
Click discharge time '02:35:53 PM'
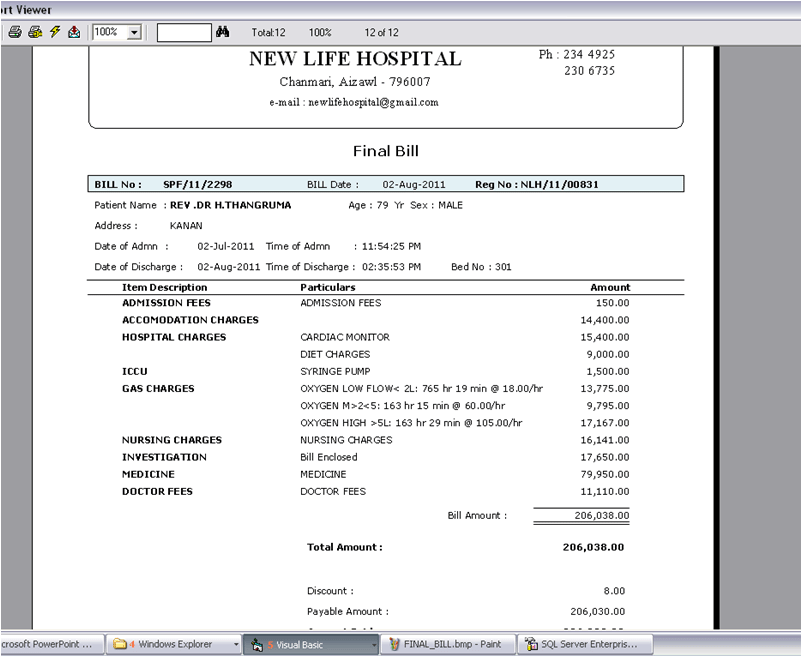coord(391,267)
